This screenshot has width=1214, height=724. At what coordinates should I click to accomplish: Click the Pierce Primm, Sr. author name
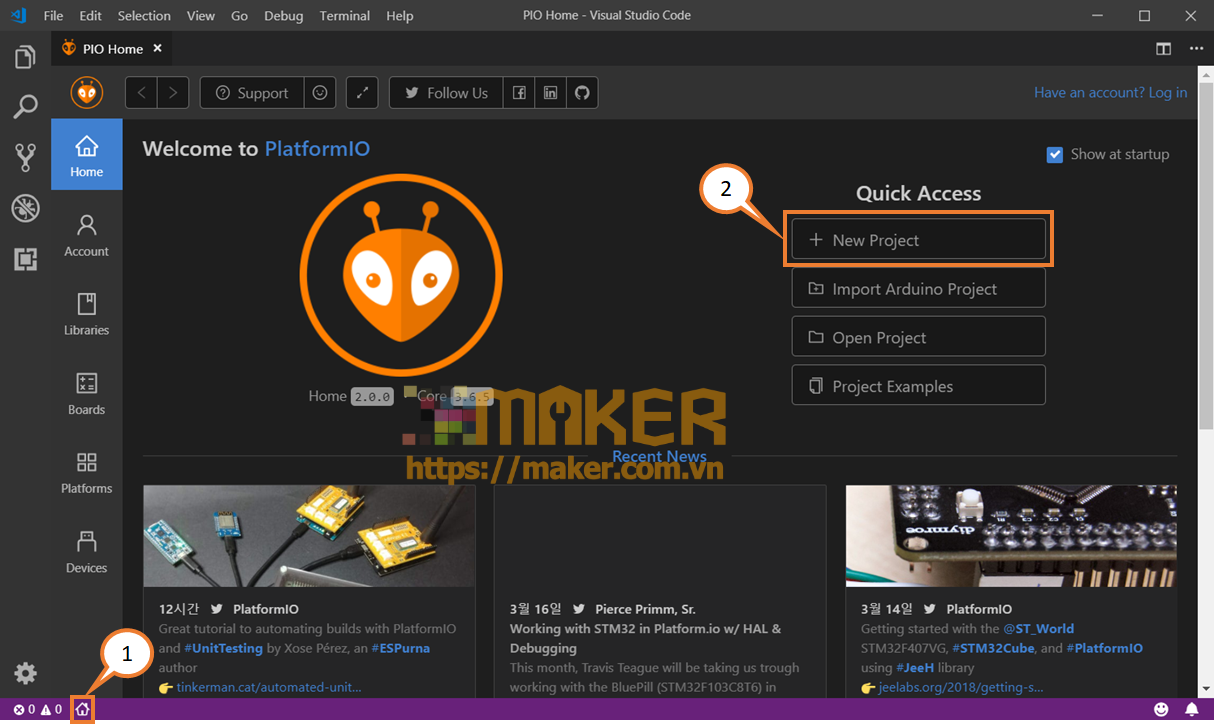(x=645, y=609)
